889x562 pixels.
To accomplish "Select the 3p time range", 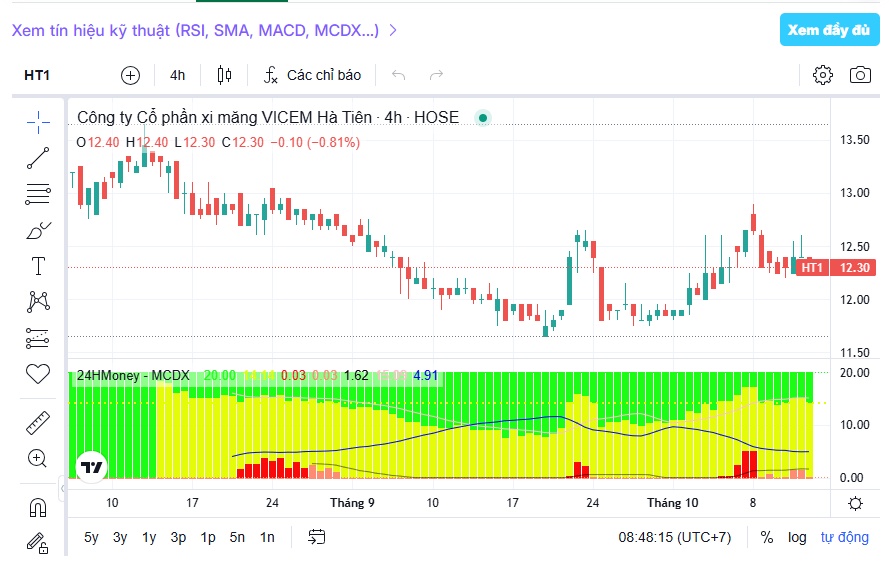I will click(179, 537).
